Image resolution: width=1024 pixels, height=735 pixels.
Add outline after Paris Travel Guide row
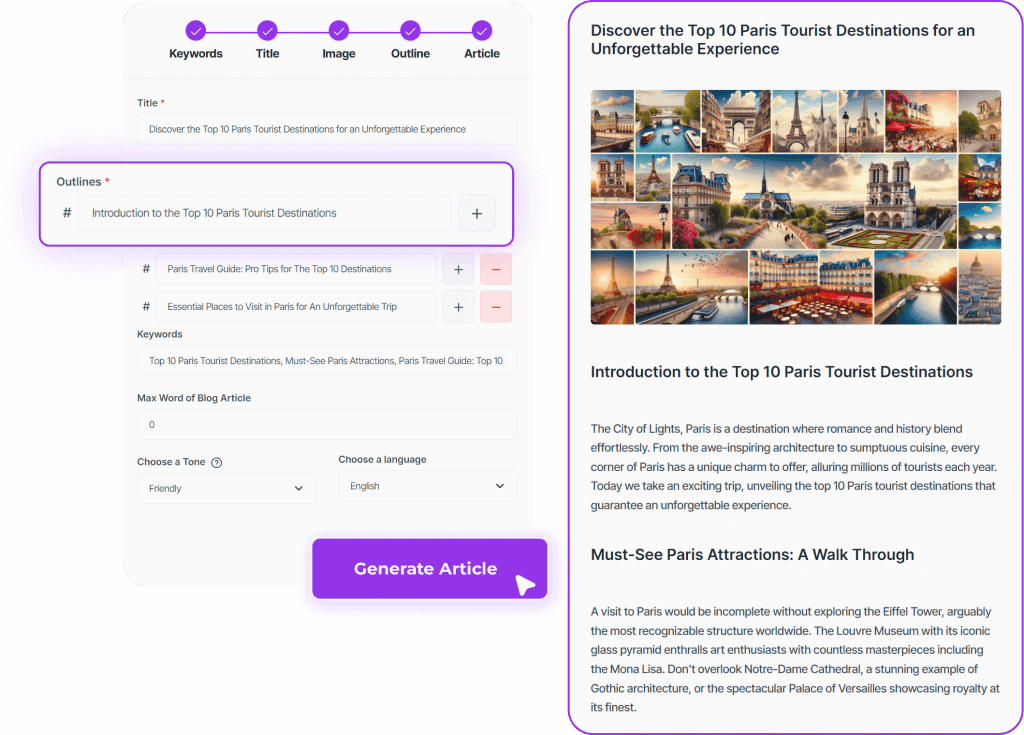(458, 269)
